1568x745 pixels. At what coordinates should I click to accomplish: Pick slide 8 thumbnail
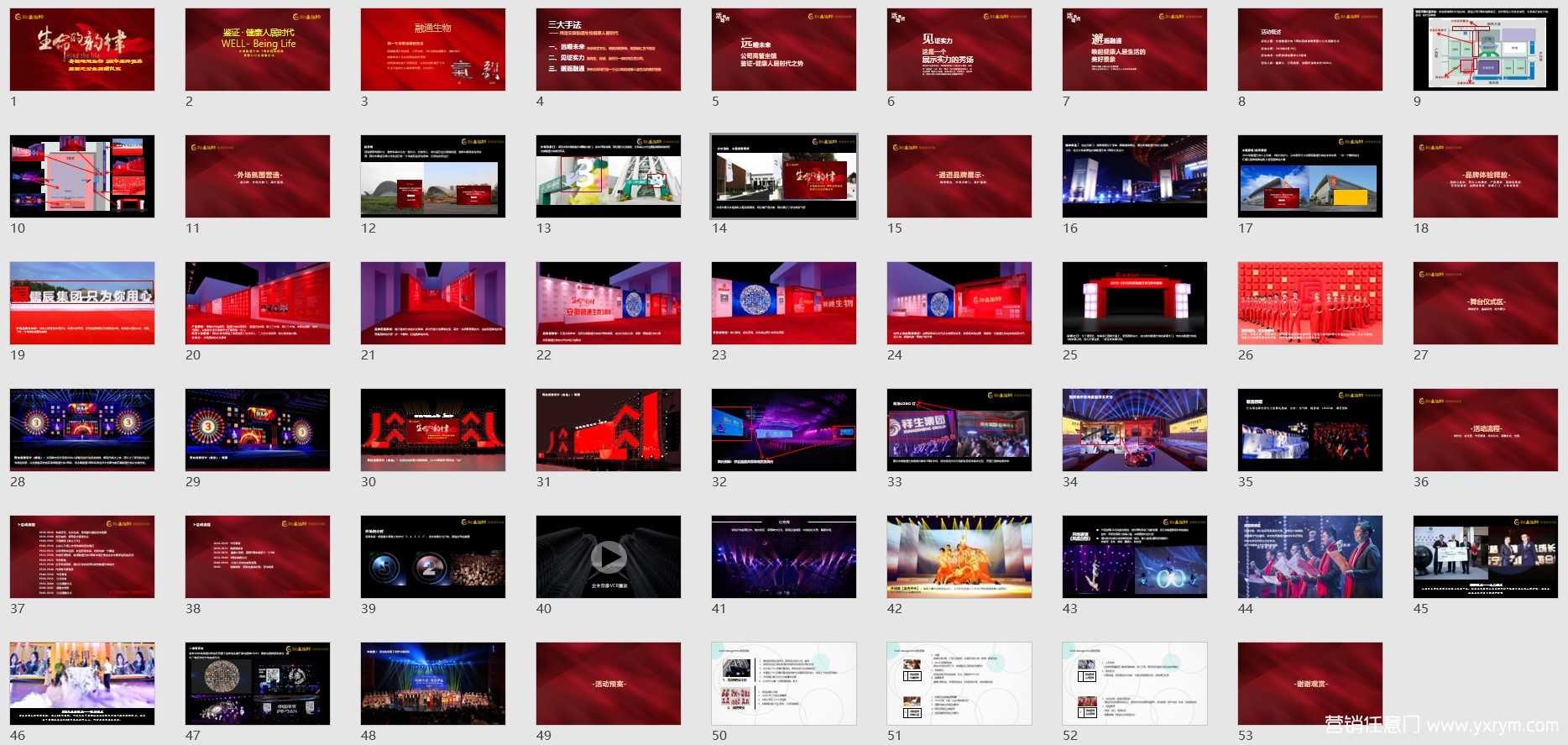coord(1310,50)
